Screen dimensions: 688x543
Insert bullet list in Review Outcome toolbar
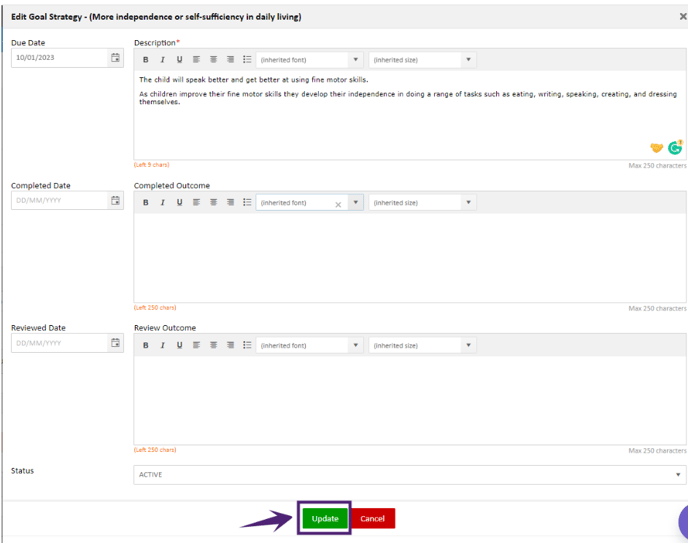click(x=247, y=346)
